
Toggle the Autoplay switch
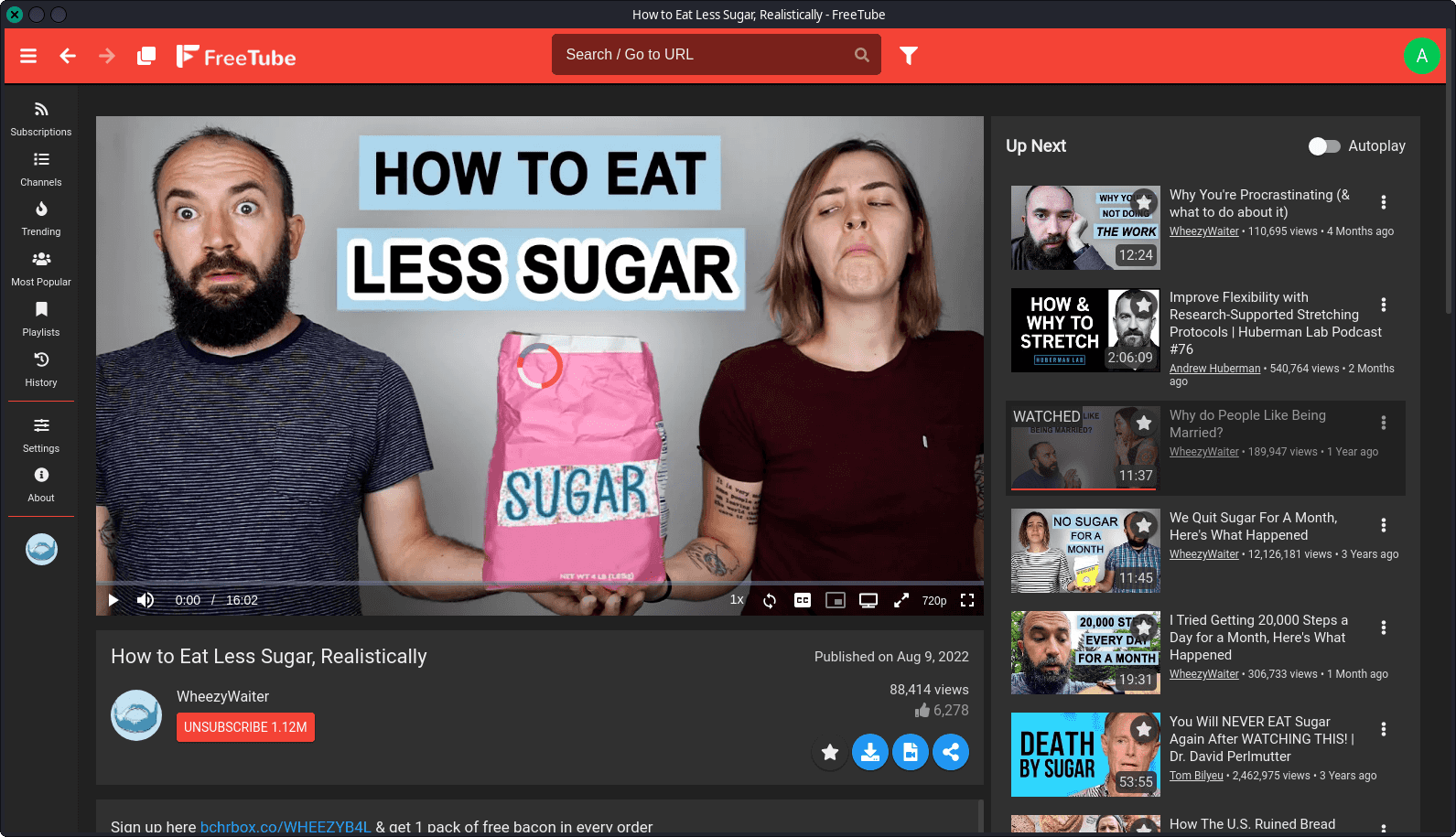click(1323, 146)
